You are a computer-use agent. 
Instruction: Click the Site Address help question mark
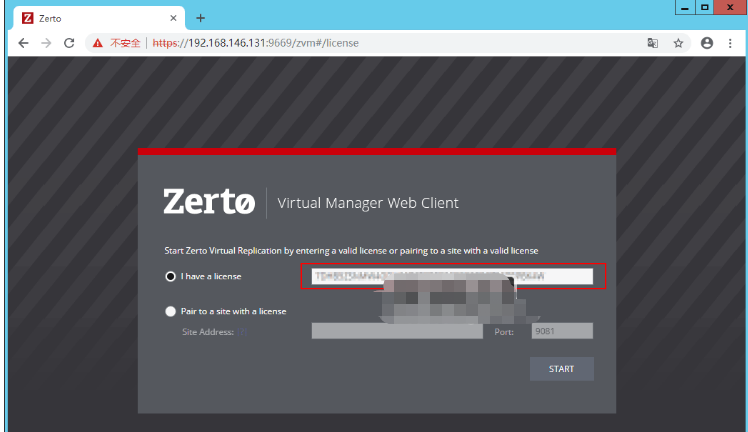click(x=242, y=332)
